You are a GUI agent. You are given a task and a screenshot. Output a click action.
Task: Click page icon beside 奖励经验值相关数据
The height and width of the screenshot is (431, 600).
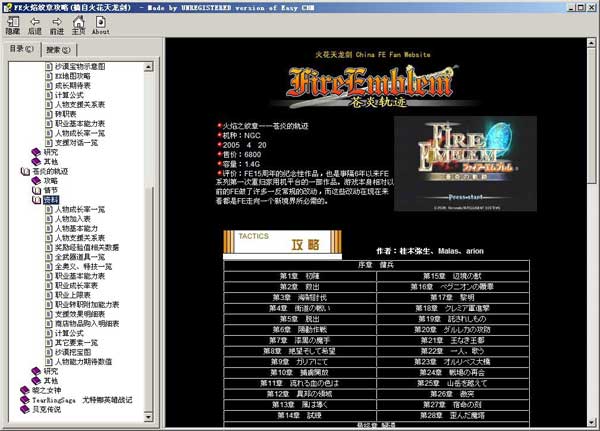pyautogui.click(x=49, y=247)
